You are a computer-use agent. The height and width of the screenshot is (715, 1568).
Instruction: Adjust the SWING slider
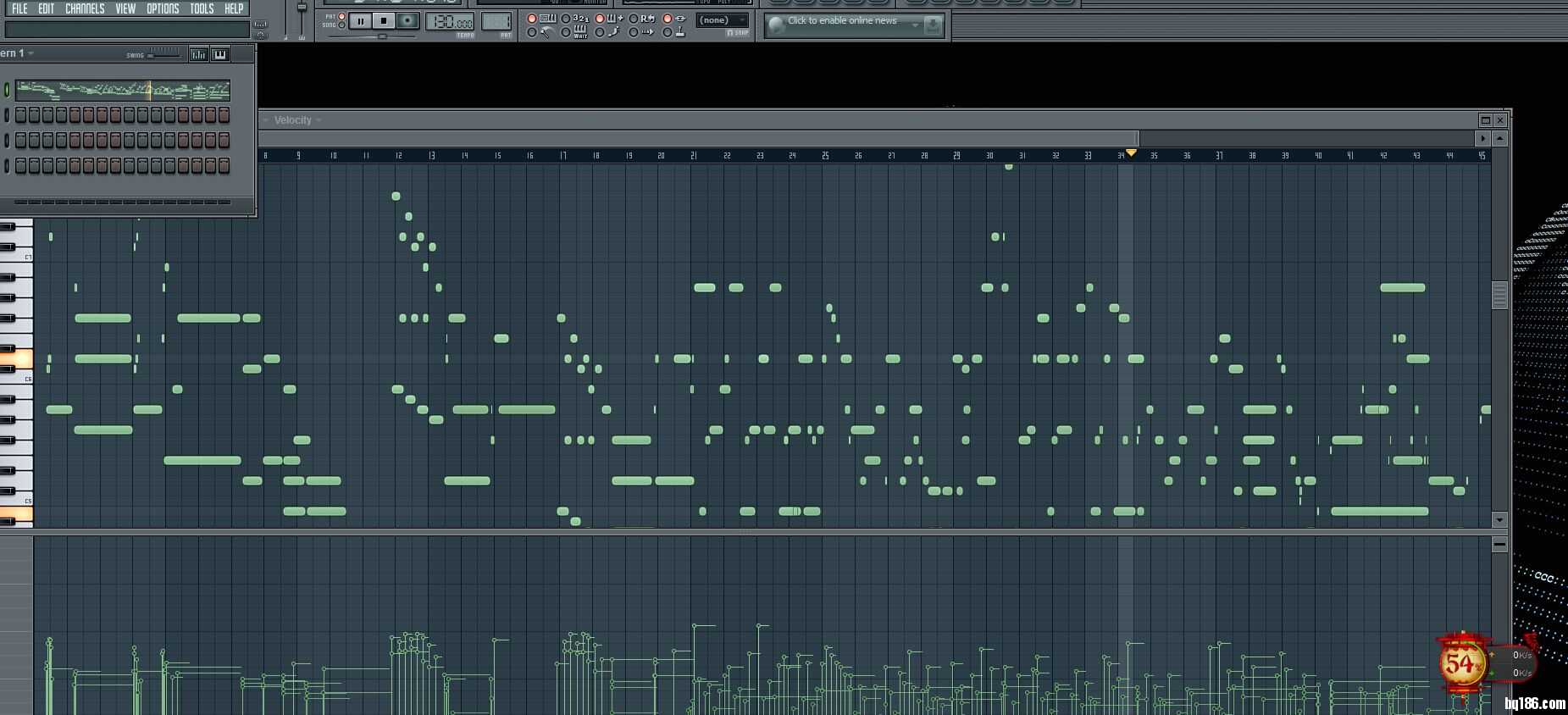[164, 53]
